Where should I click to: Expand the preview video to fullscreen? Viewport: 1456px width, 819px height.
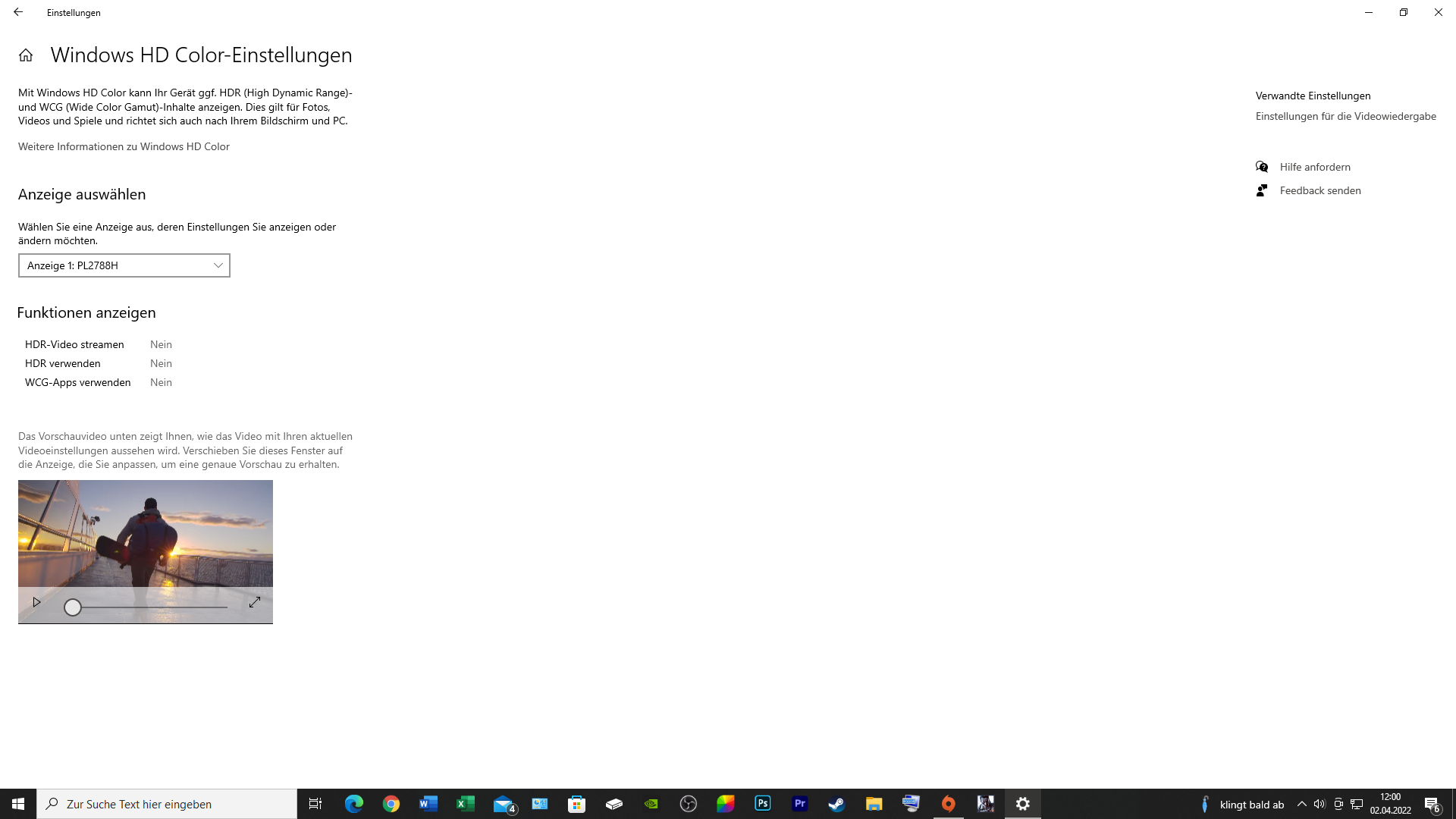tap(255, 602)
